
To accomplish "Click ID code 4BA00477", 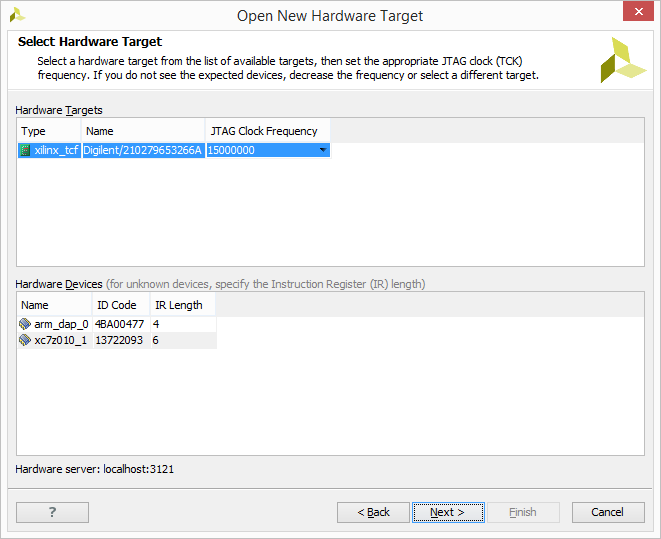I will point(119,324).
